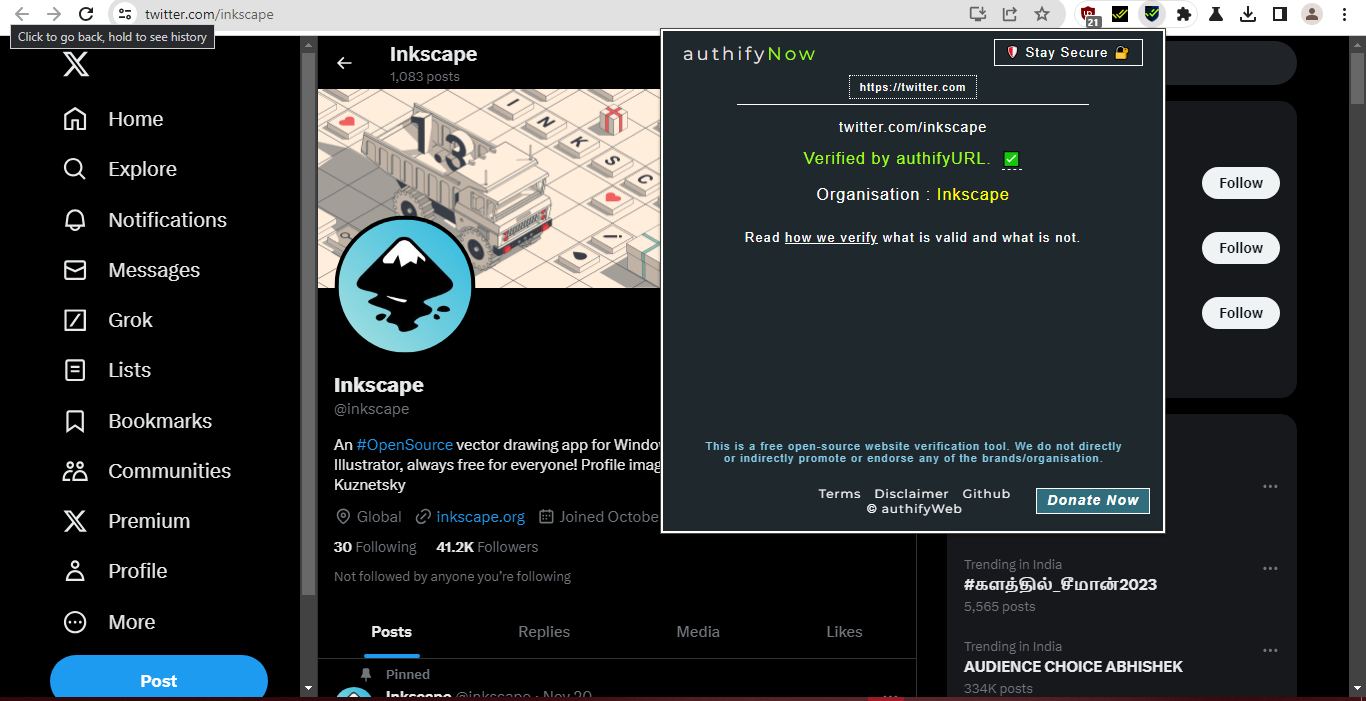The height and width of the screenshot is (701, 1366).
Task: Open uBlock Origin extension icon
Action: pos(1089,15)
